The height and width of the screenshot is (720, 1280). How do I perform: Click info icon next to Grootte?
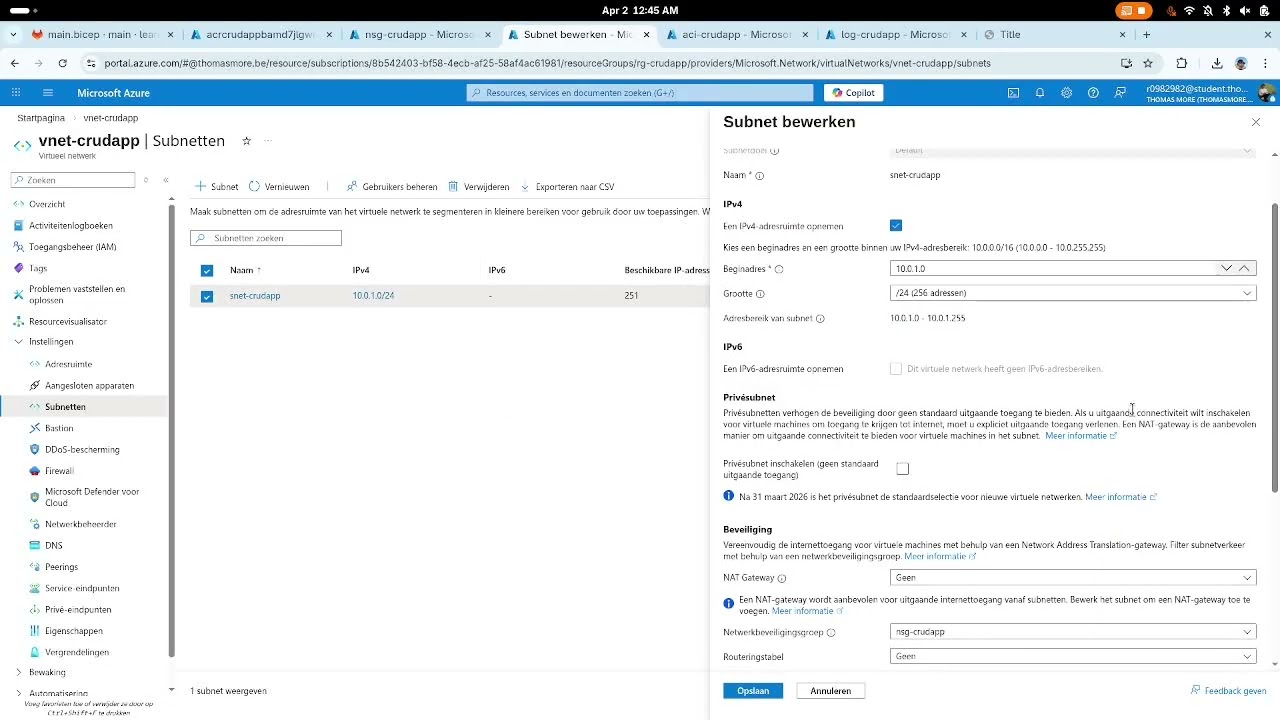[x=760, y=294]
